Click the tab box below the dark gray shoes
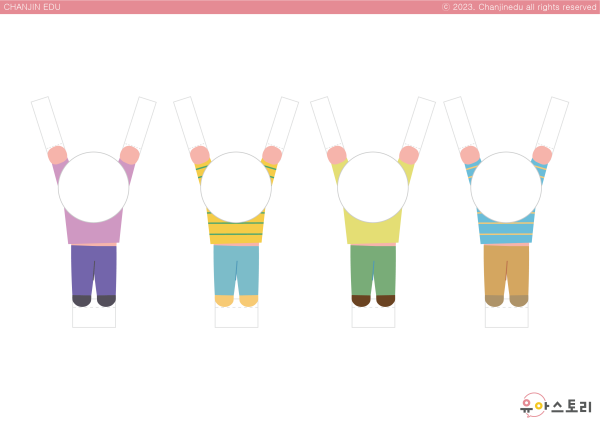This screenshot has width=600, height=424. [94, 317]
